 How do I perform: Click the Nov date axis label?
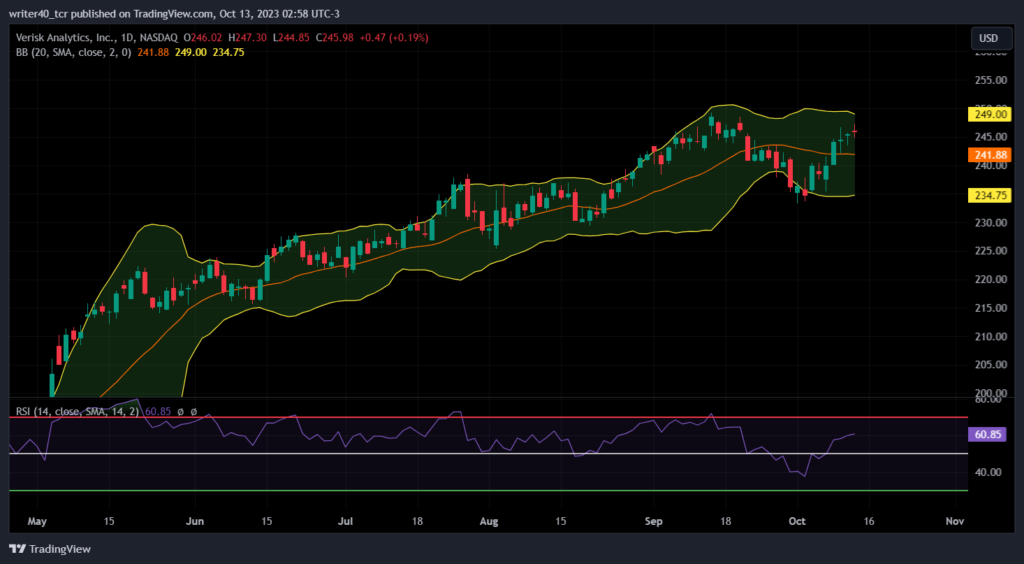tap(955, 522)
